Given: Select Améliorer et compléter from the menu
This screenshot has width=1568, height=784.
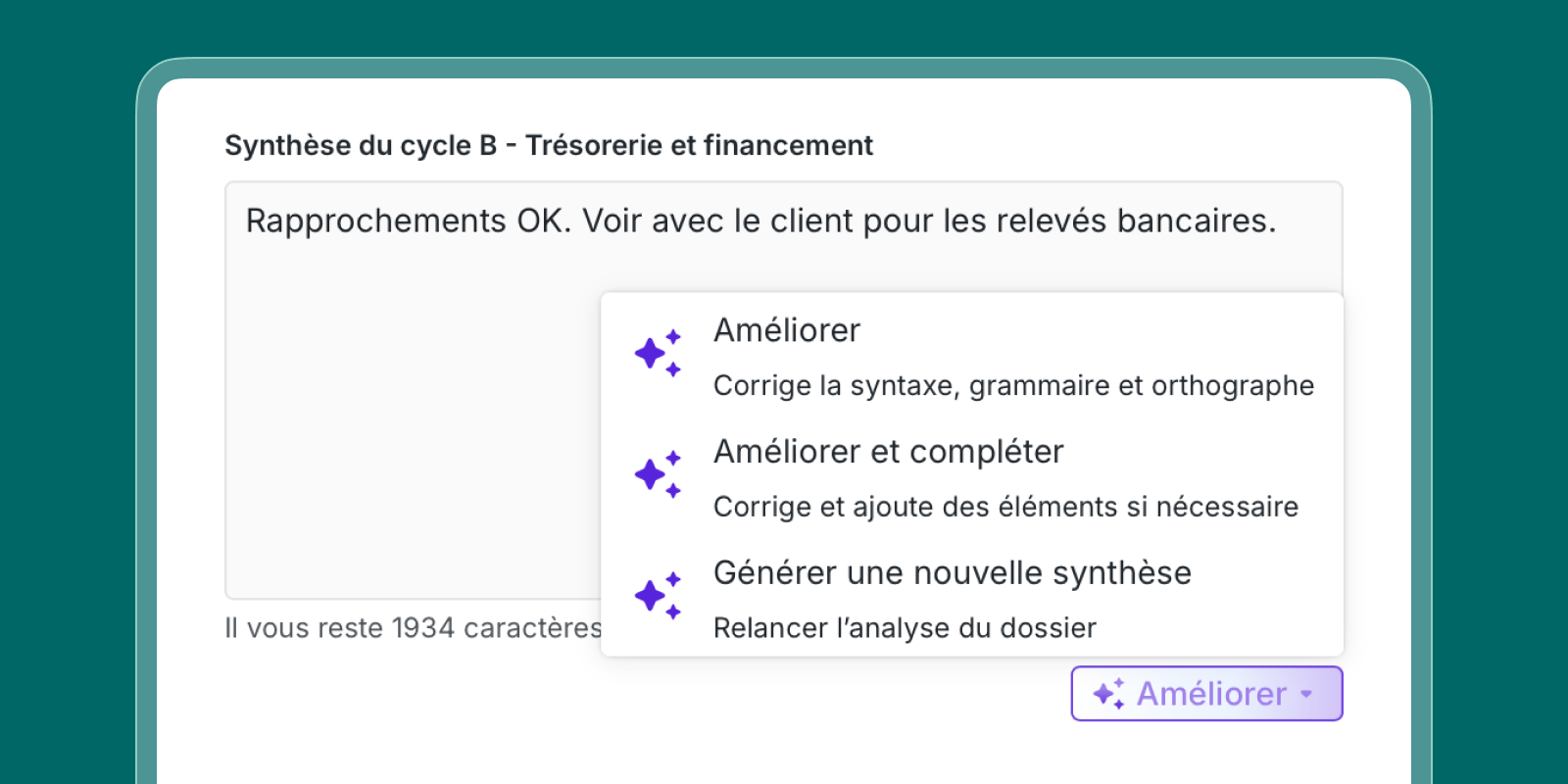Looking at the screenshot, I should point(888,453).
